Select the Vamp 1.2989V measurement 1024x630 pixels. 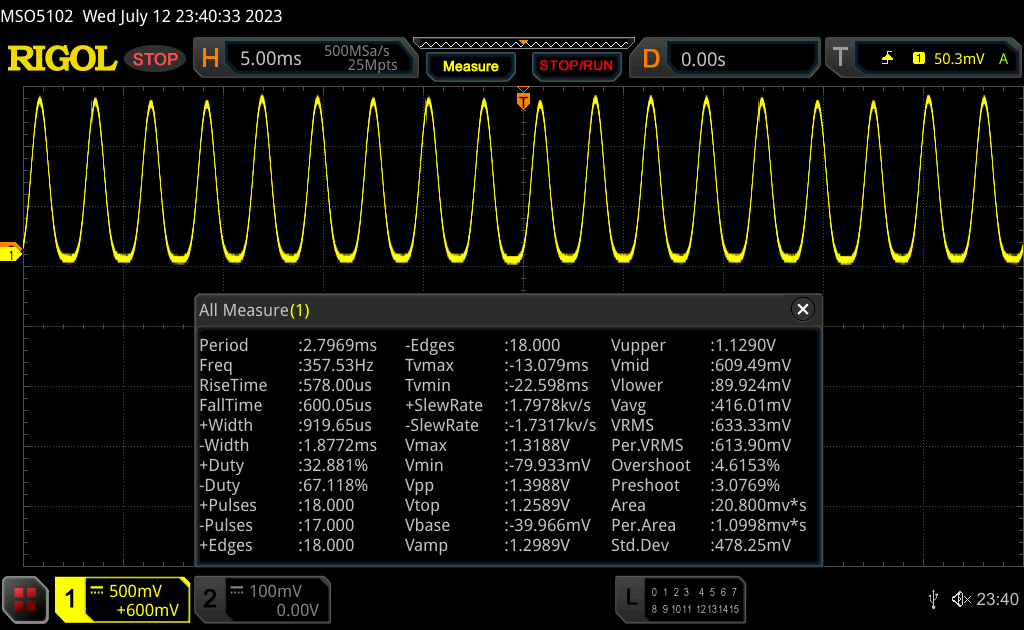[x=488, y=545]
